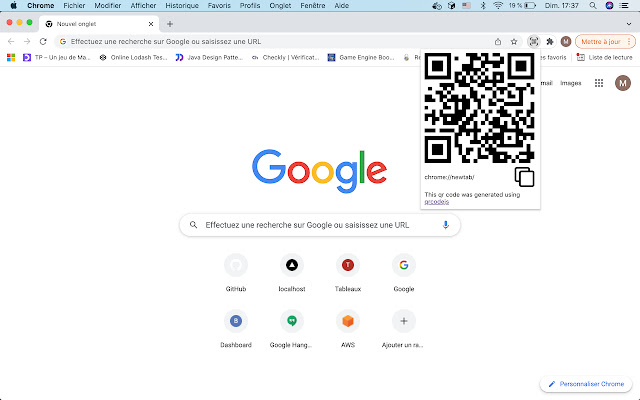Start voice search with microphone icon
The width and height of the screenshot is (640, 400).
pos(446,225)
